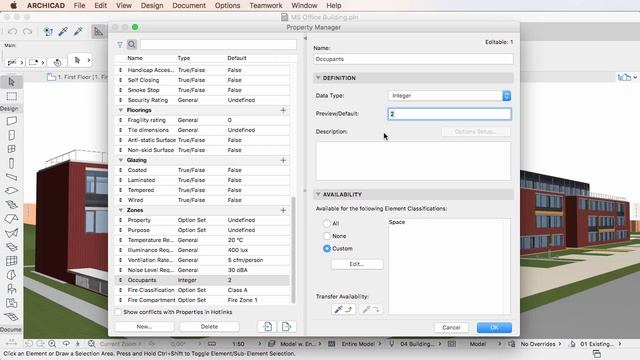This screenshot has width=640, height=360.
Task: Select the Fire Classification property row
Action: point(202,290)
